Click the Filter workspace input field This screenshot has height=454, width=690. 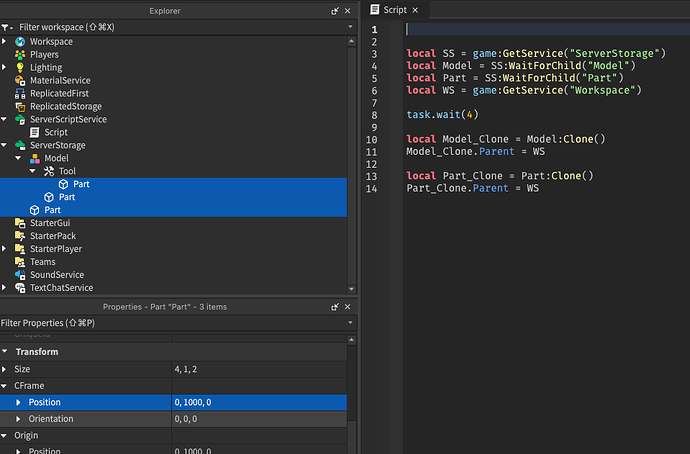point(180,27)
